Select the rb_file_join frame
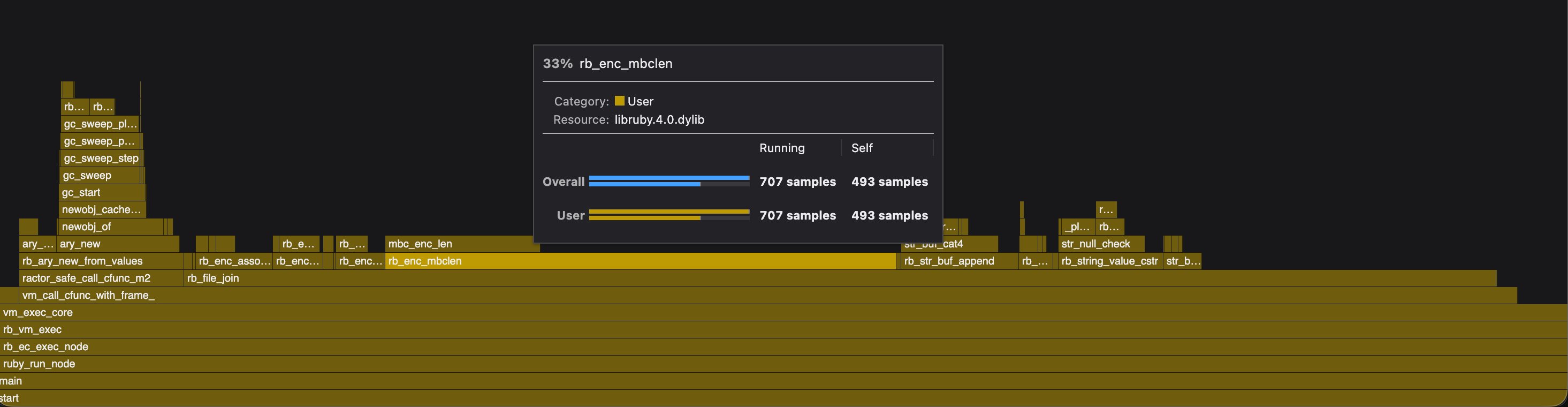This screenshot has width=1568, height=407. pos(840,278)
